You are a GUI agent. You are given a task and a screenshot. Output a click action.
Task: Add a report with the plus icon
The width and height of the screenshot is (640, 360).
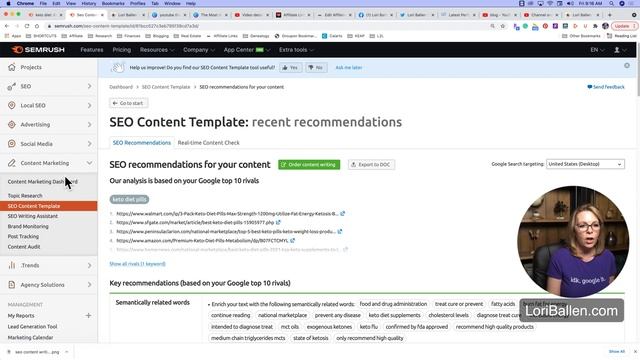(x=88, y=316)
